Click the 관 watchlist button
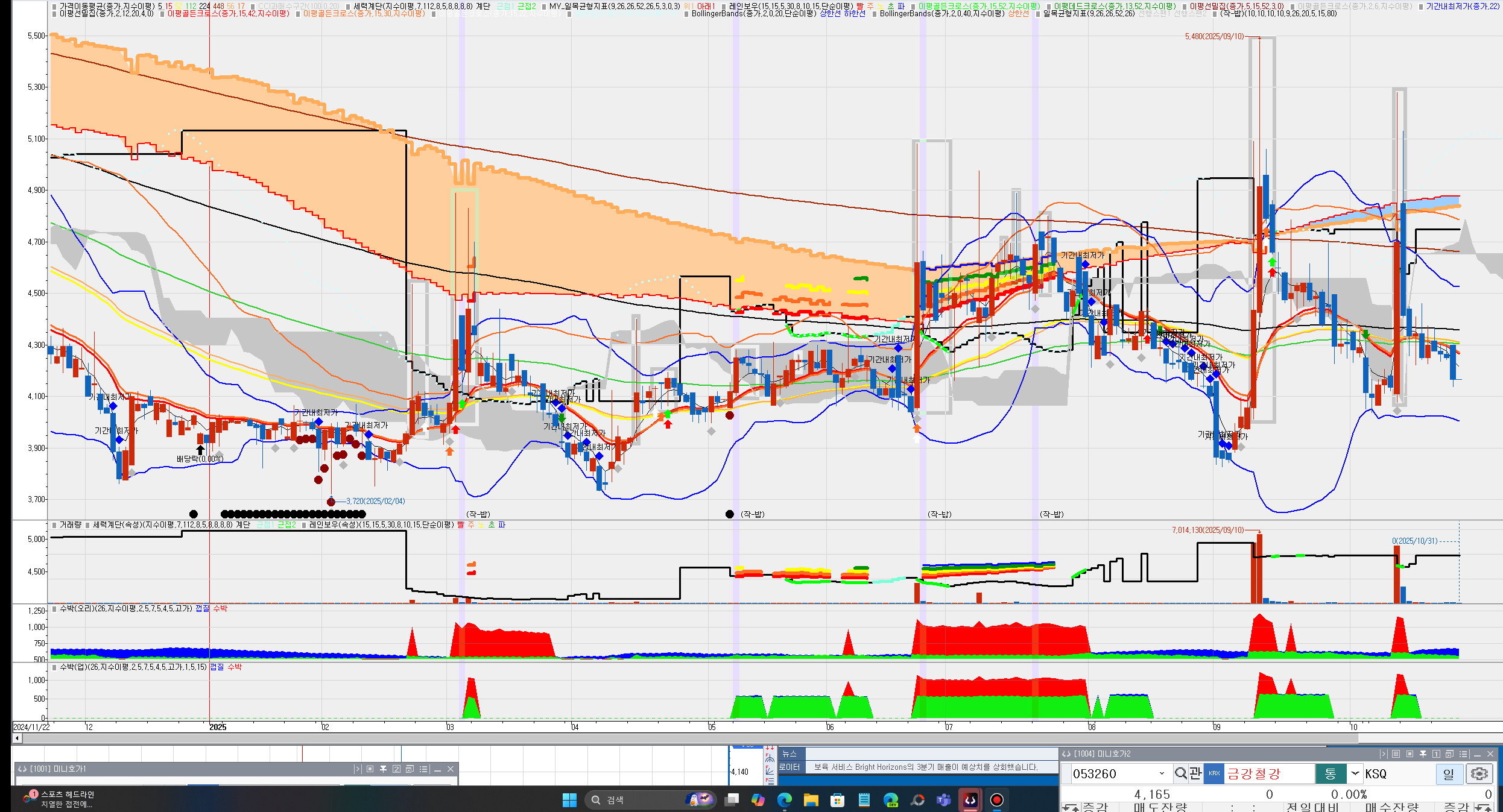This screenshot has width=1503, height=812. pos(1195,773)
